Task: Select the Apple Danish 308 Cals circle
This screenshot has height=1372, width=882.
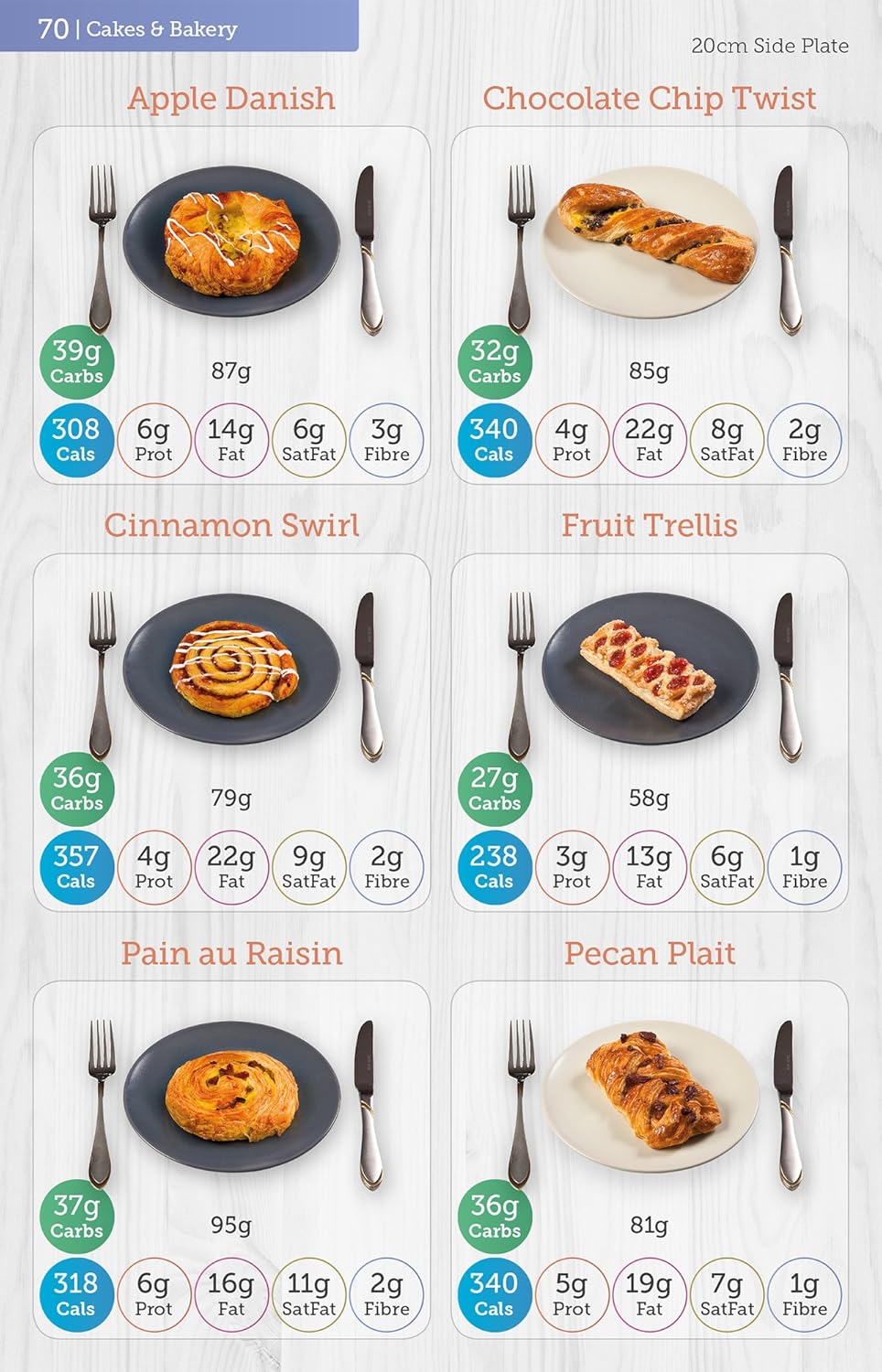Action: [76, 440]
